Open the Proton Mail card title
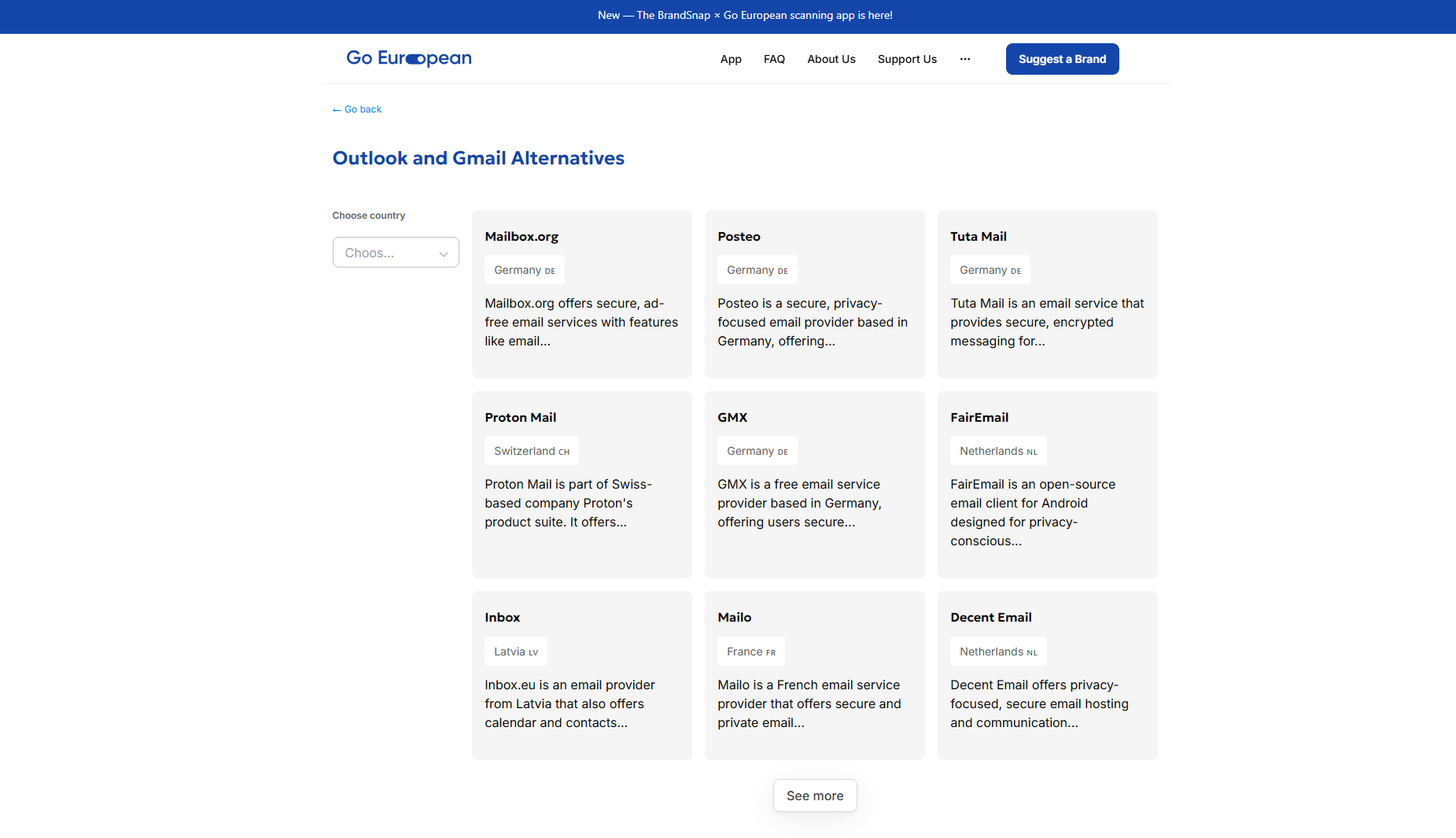Screen dimensions: 1456x838 [x=520, y=417]
